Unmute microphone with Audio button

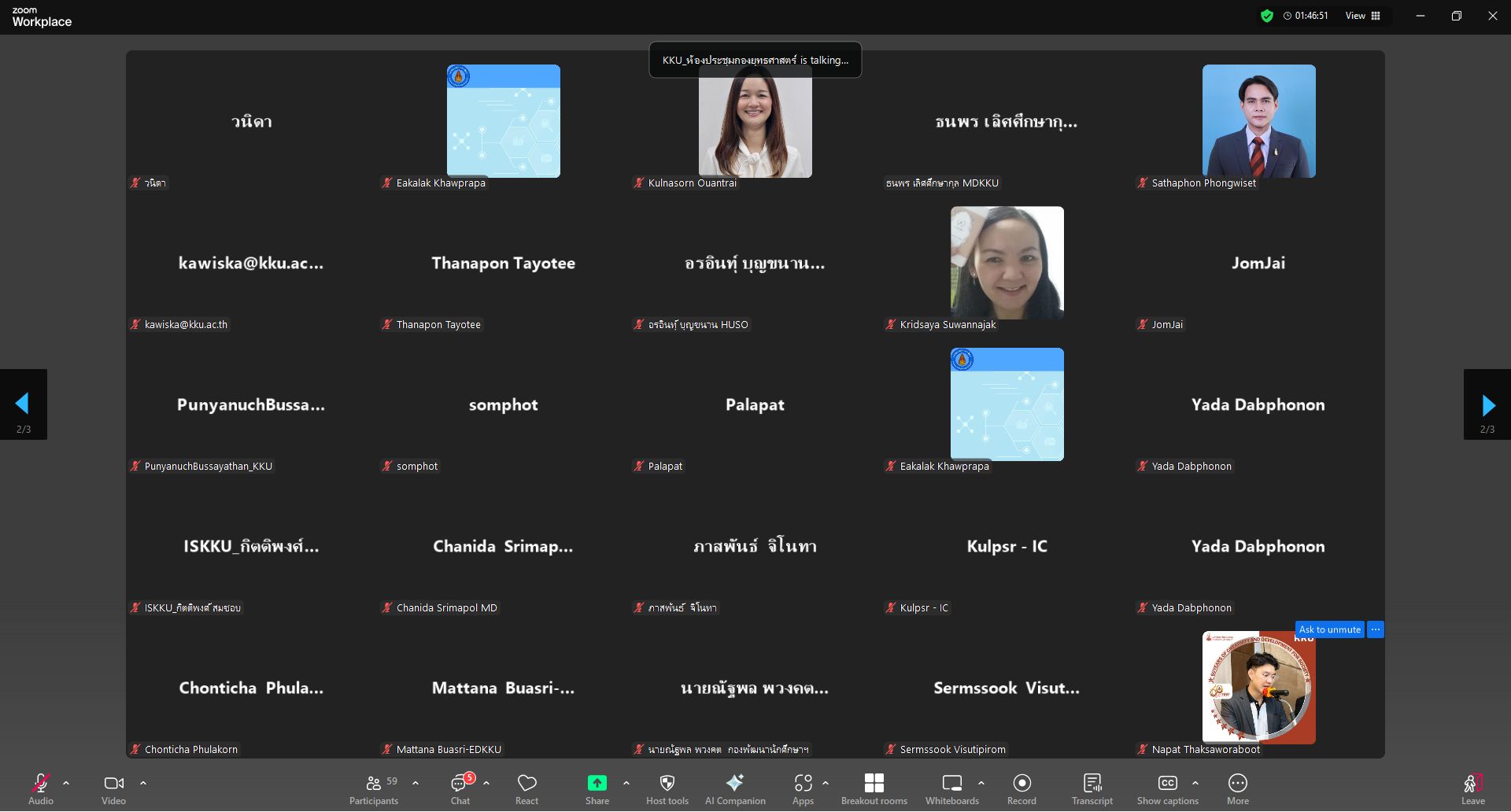(x=41, y=789)
